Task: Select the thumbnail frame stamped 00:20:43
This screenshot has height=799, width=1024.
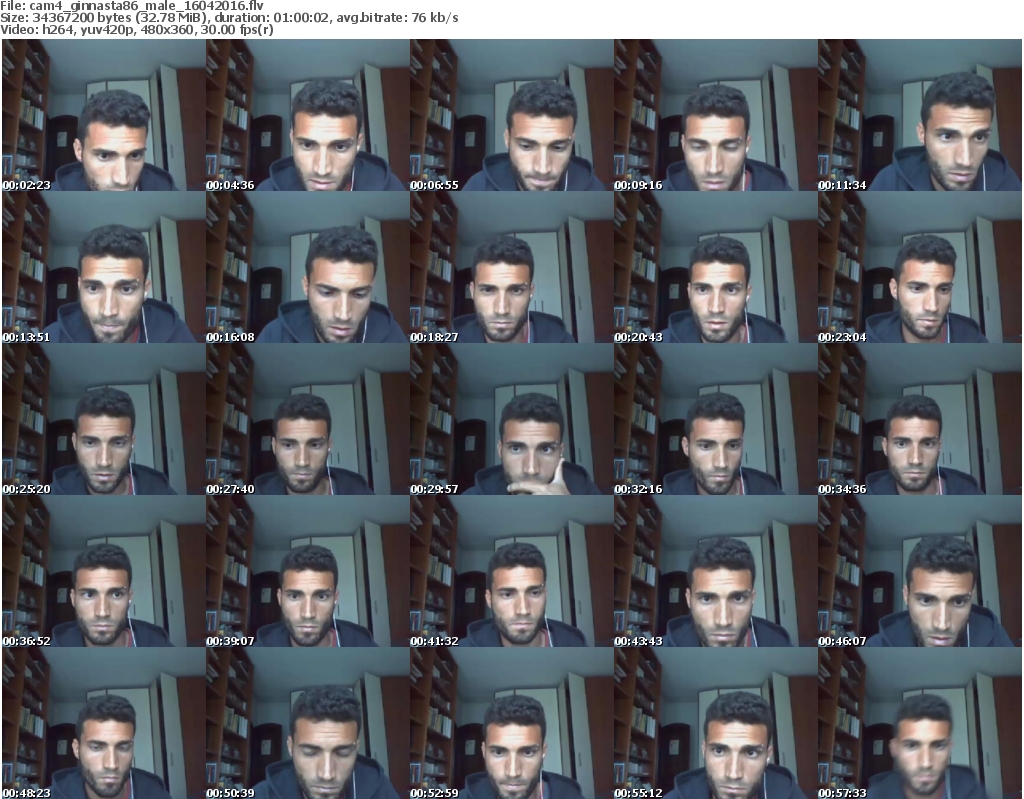Action: tap(715, 267)
